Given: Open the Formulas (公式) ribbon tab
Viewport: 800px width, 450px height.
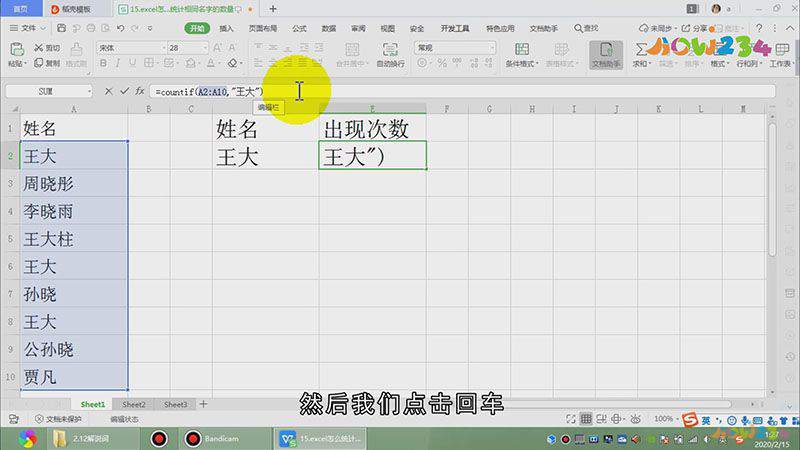Looking at the screenshot, I should coord(299,28).
